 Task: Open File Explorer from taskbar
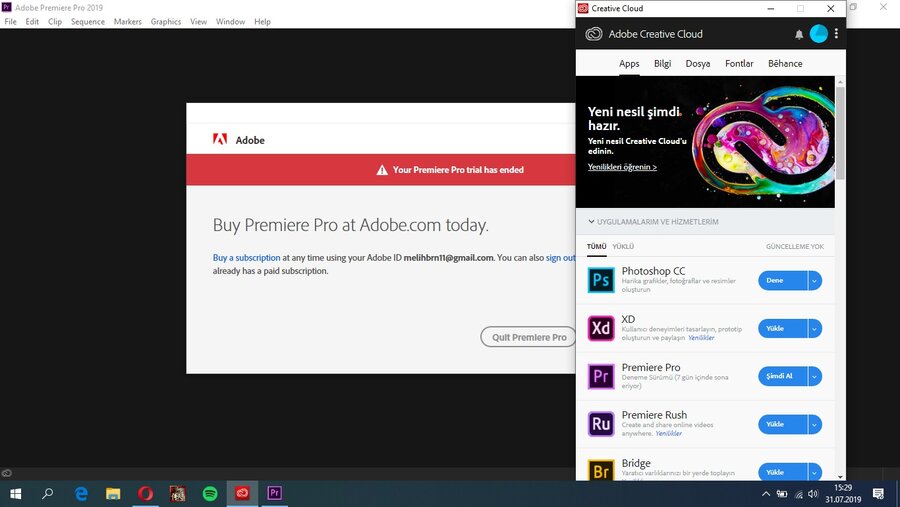tap(113, 494)
